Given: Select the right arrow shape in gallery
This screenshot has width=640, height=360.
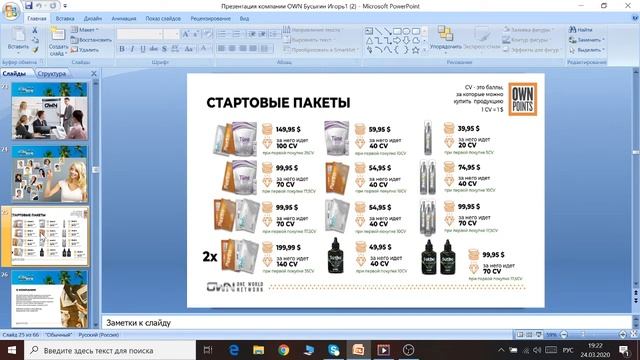Looking at the screenshot, I should [397, 40].
